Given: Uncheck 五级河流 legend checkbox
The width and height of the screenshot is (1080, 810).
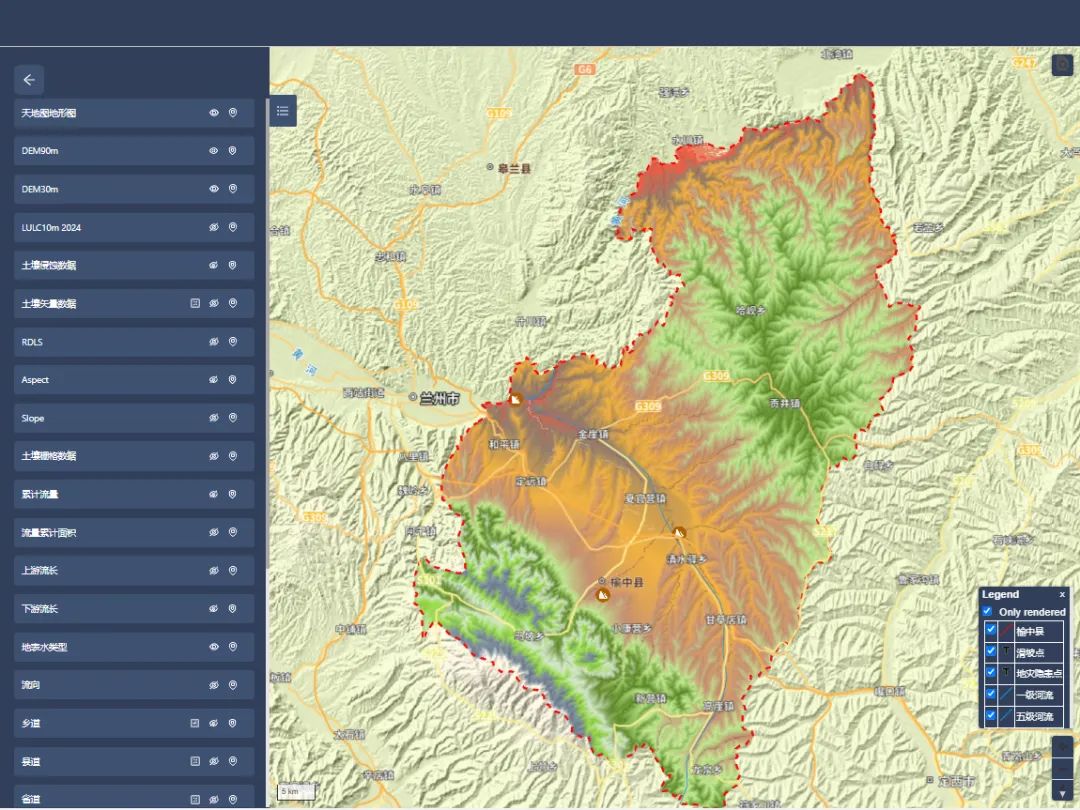Looking at the screenshot, I should 991,715.
